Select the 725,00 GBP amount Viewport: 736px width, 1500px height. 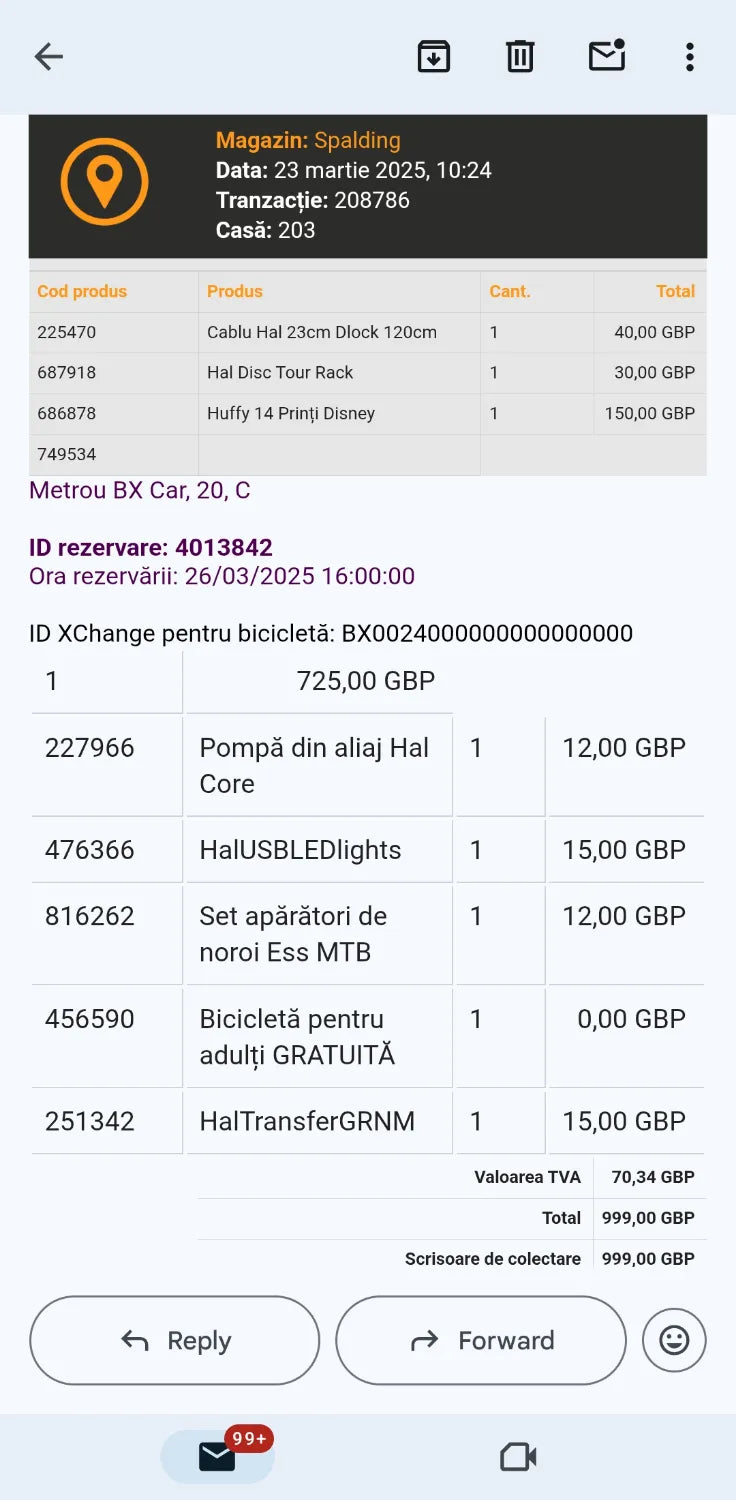point(366,682)
